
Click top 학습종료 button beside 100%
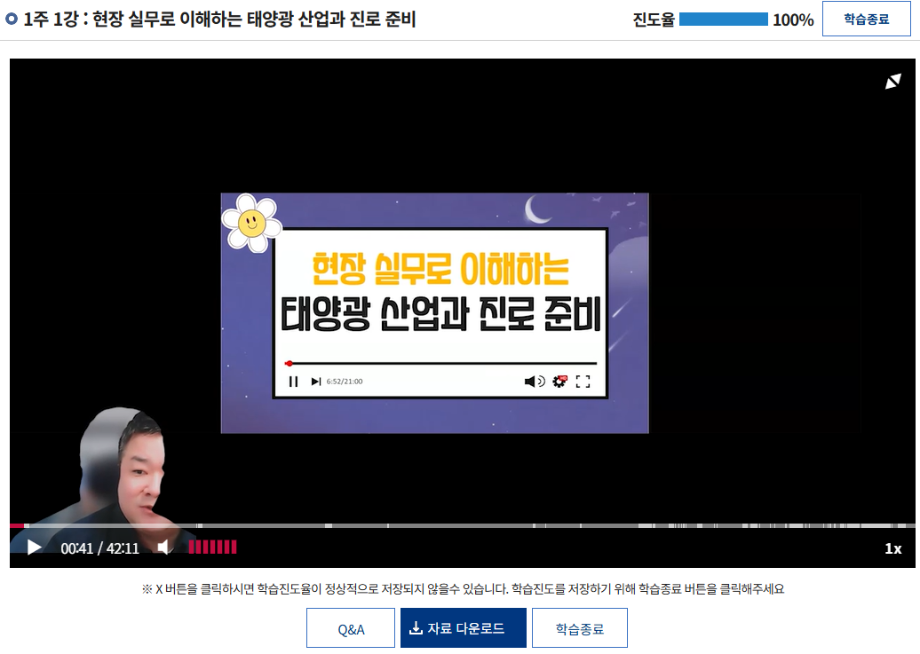coord(866,19)
